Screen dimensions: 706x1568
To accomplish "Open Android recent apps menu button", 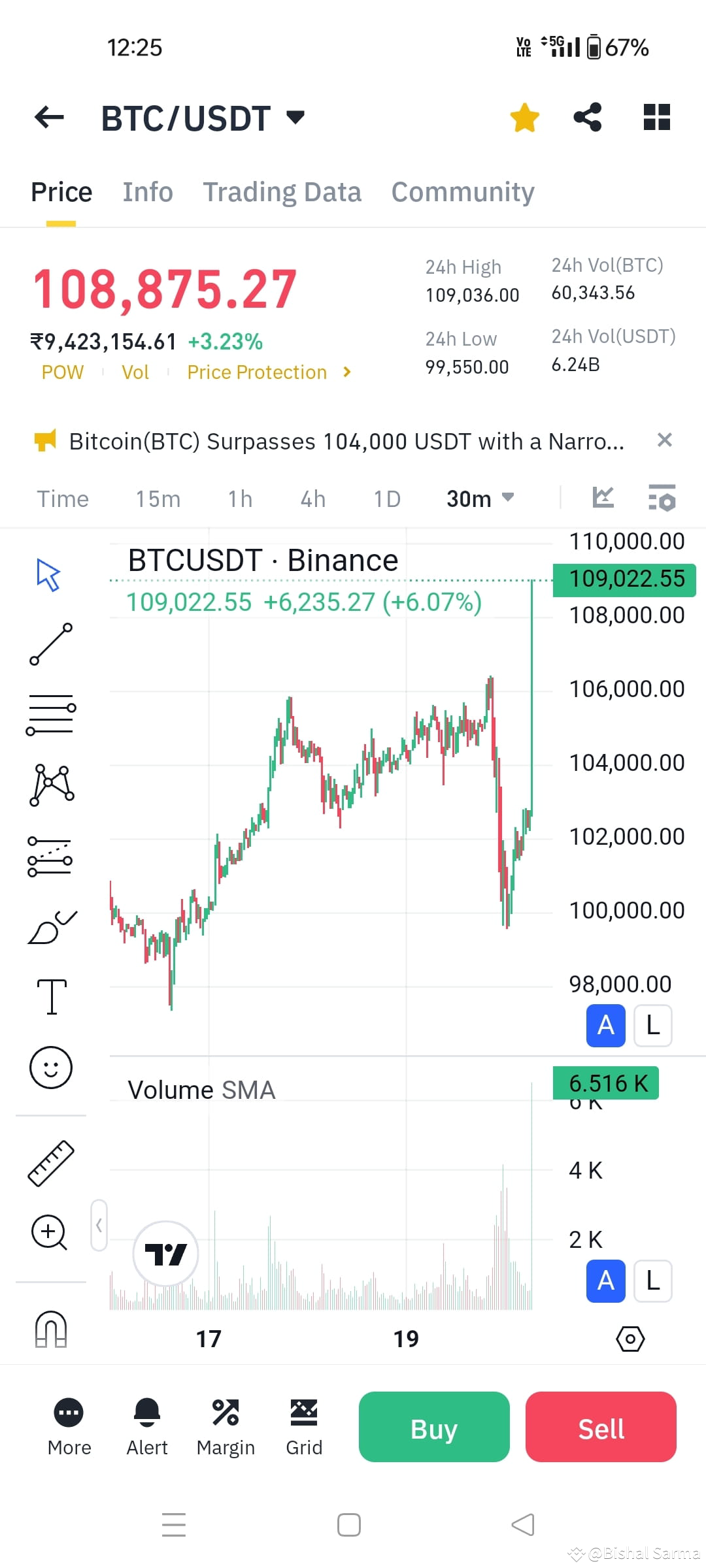I will [174, 1525].
